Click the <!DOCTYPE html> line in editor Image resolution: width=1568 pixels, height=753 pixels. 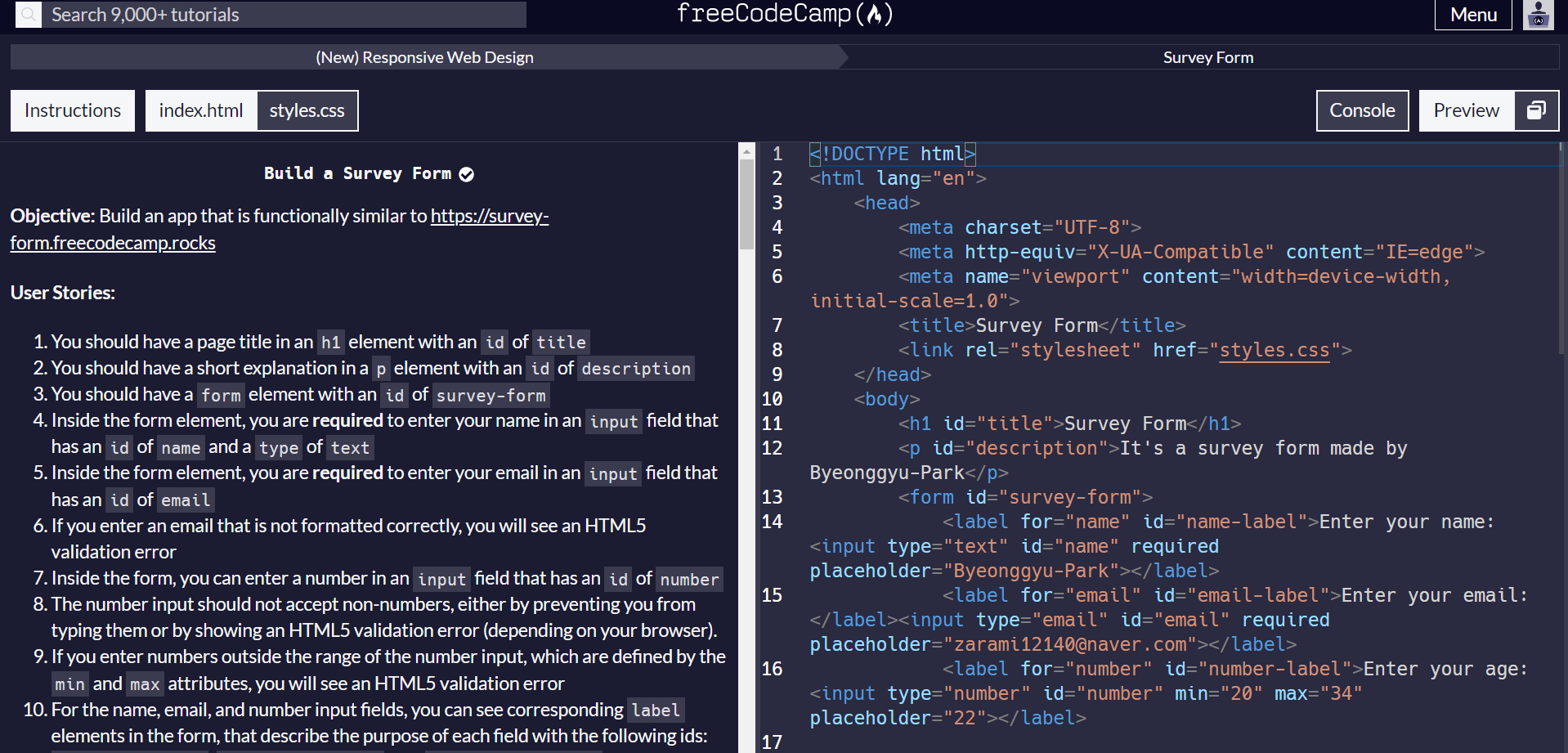click(x=893, y=154)
